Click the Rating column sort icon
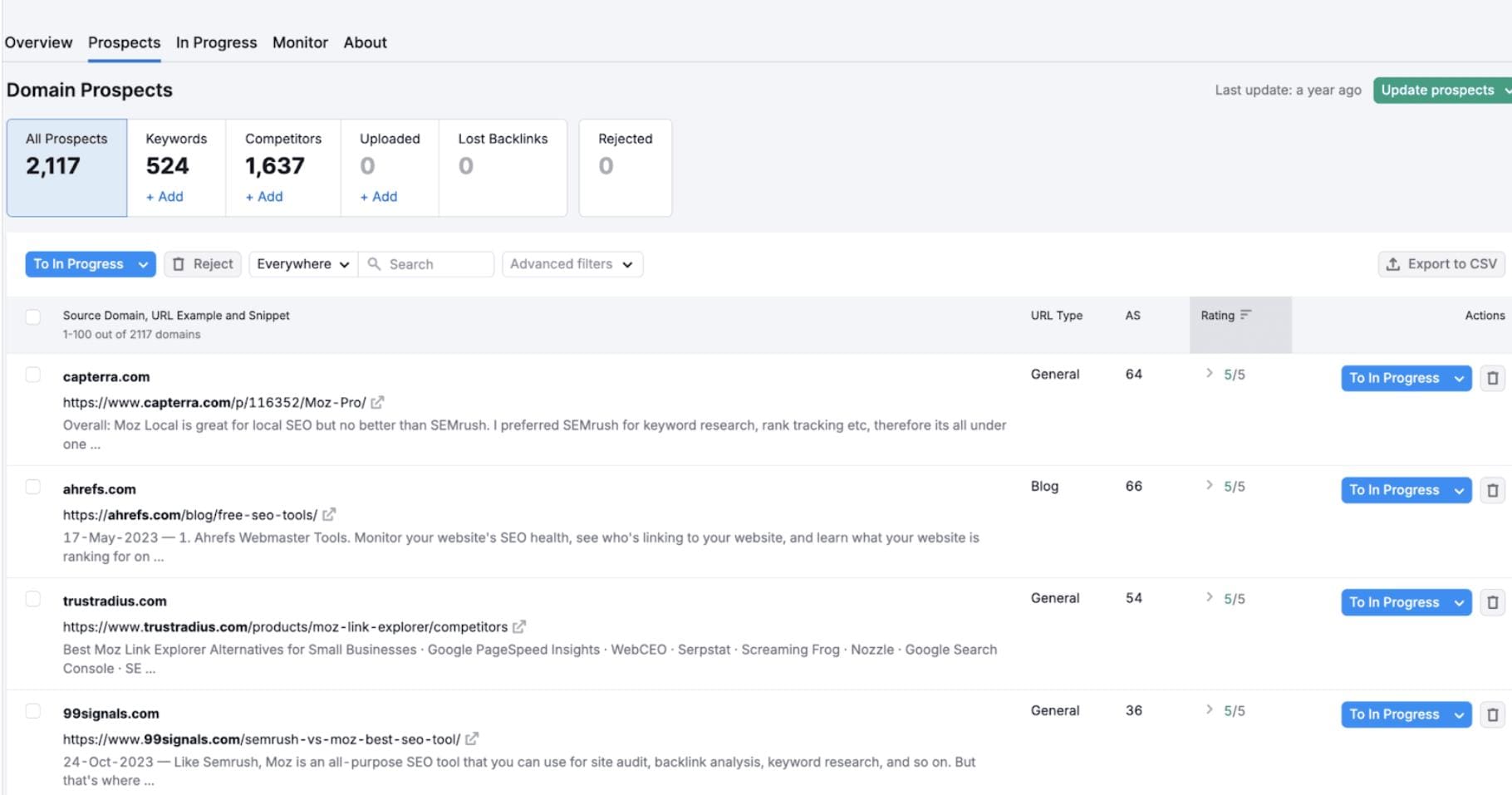1512x795 pixels. pyautogui.click(x=1245, y=315)
